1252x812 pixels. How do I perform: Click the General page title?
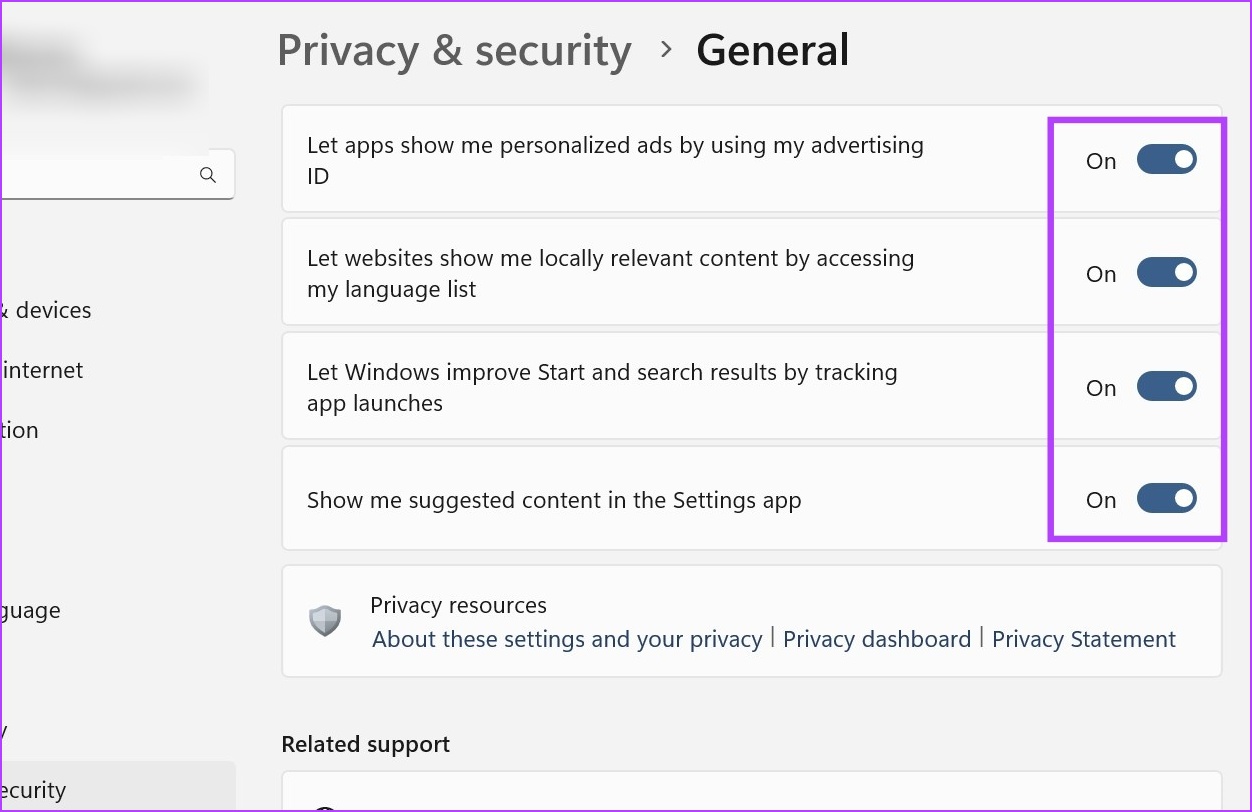point(773,50)
